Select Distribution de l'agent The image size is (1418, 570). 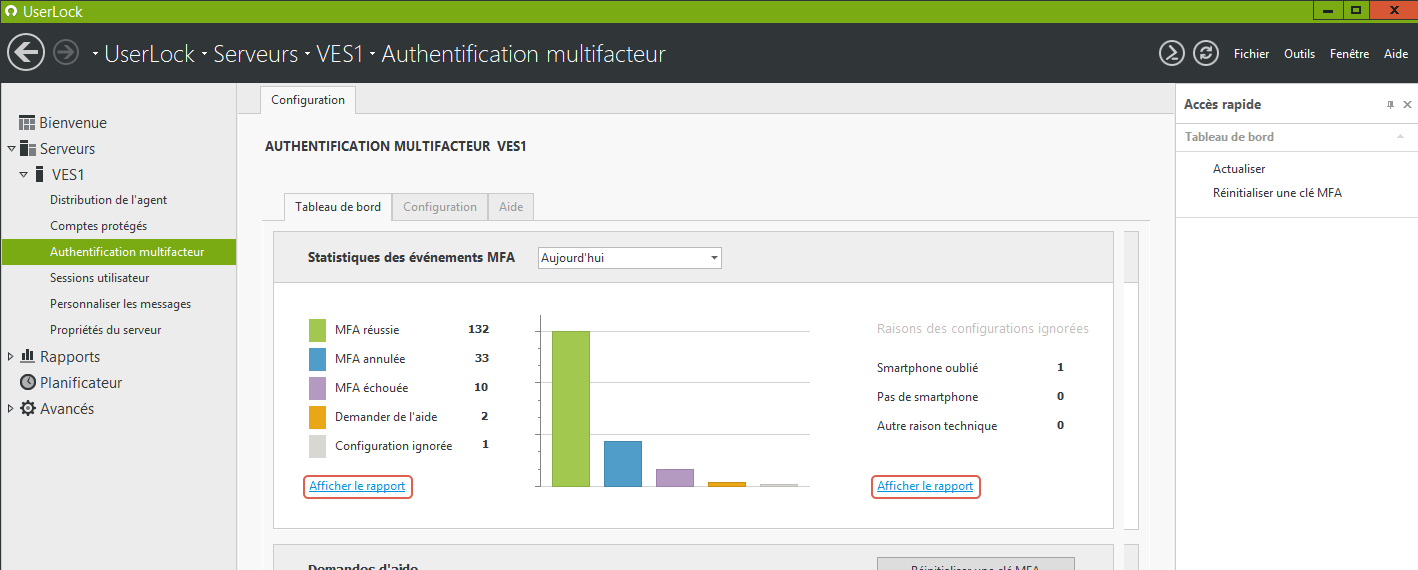(x=108, y=200)
